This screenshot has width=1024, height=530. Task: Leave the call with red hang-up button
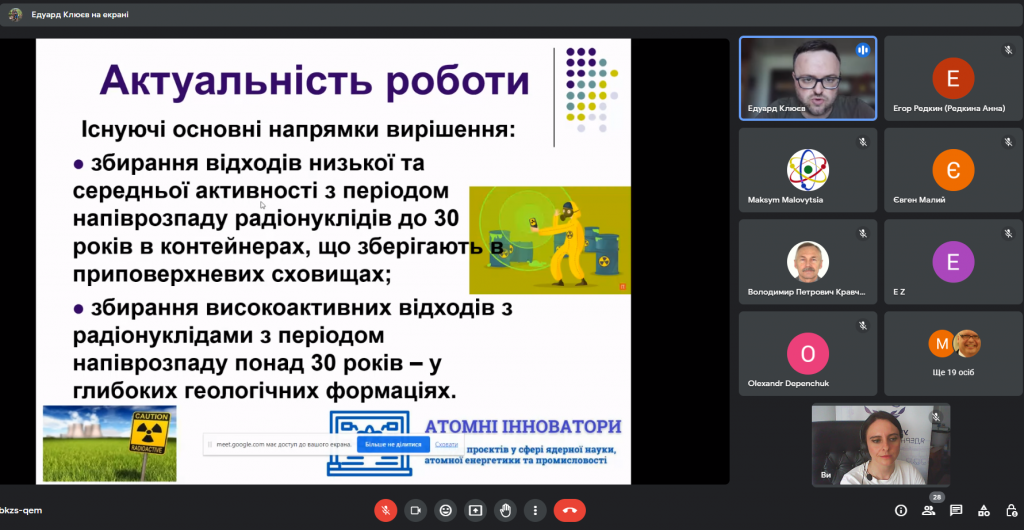(x=570, y=510)
